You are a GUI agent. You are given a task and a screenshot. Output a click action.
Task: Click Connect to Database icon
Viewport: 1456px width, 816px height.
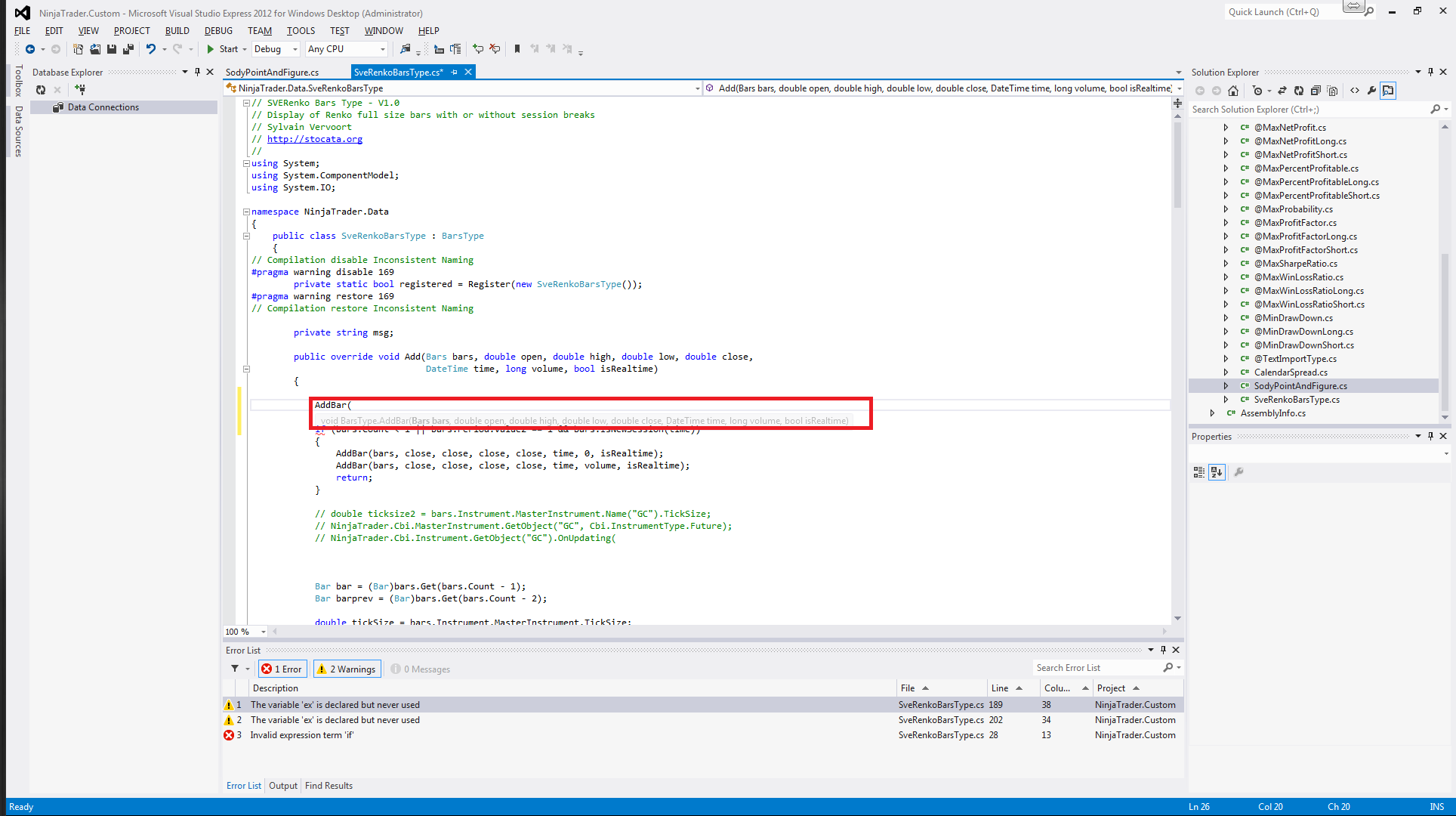(80, 89)
